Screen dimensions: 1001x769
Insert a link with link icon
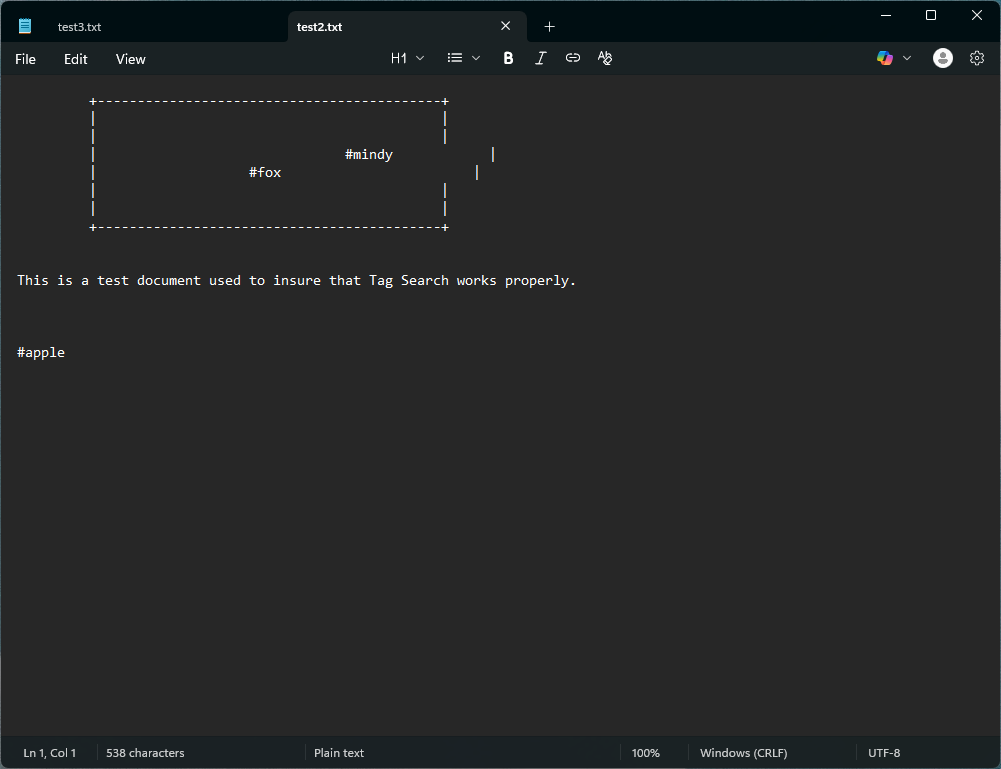573,58
